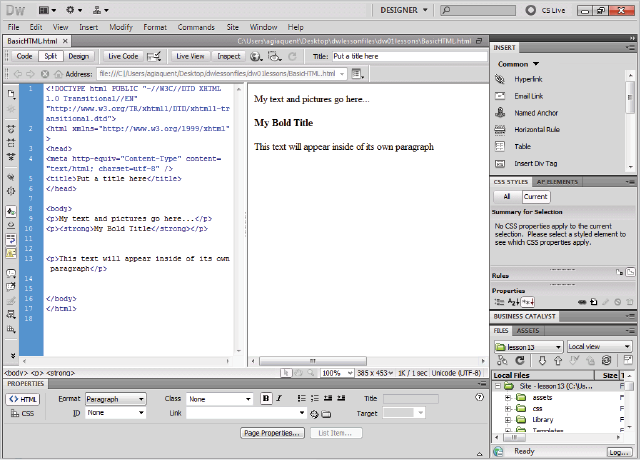Click the Page Properties button

pyautogui.click(x=272, y=433)
